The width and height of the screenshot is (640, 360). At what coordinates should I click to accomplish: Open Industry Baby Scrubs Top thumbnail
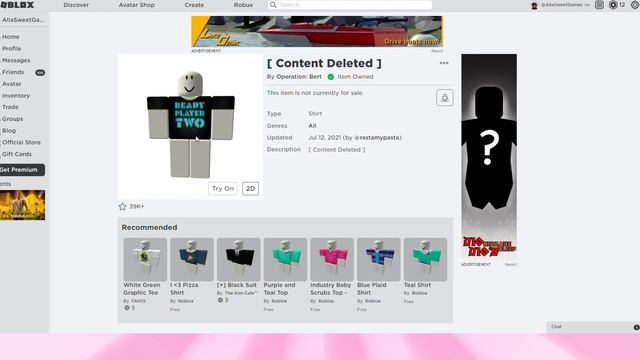pos(332,259)
